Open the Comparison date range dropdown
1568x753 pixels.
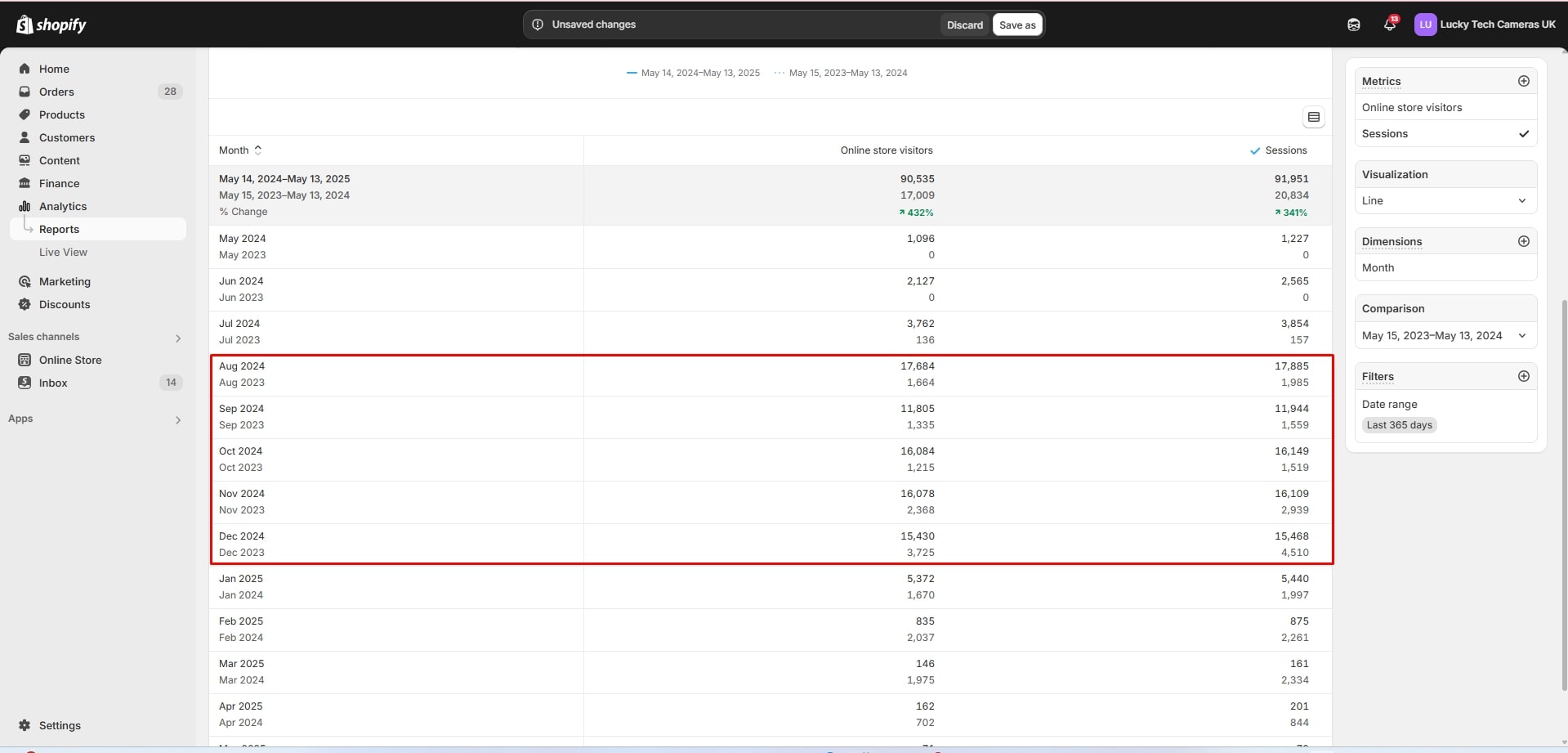[1445, 335]
